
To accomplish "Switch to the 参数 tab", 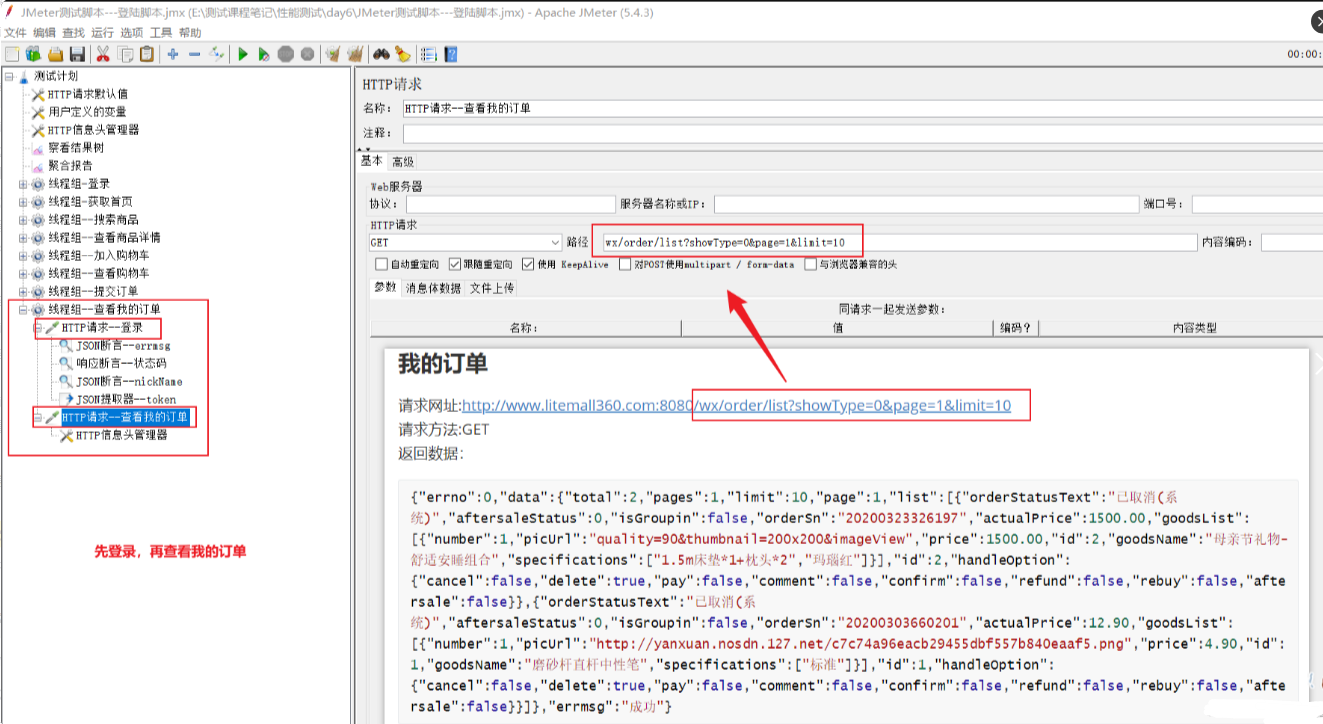I will pos(385,288).
